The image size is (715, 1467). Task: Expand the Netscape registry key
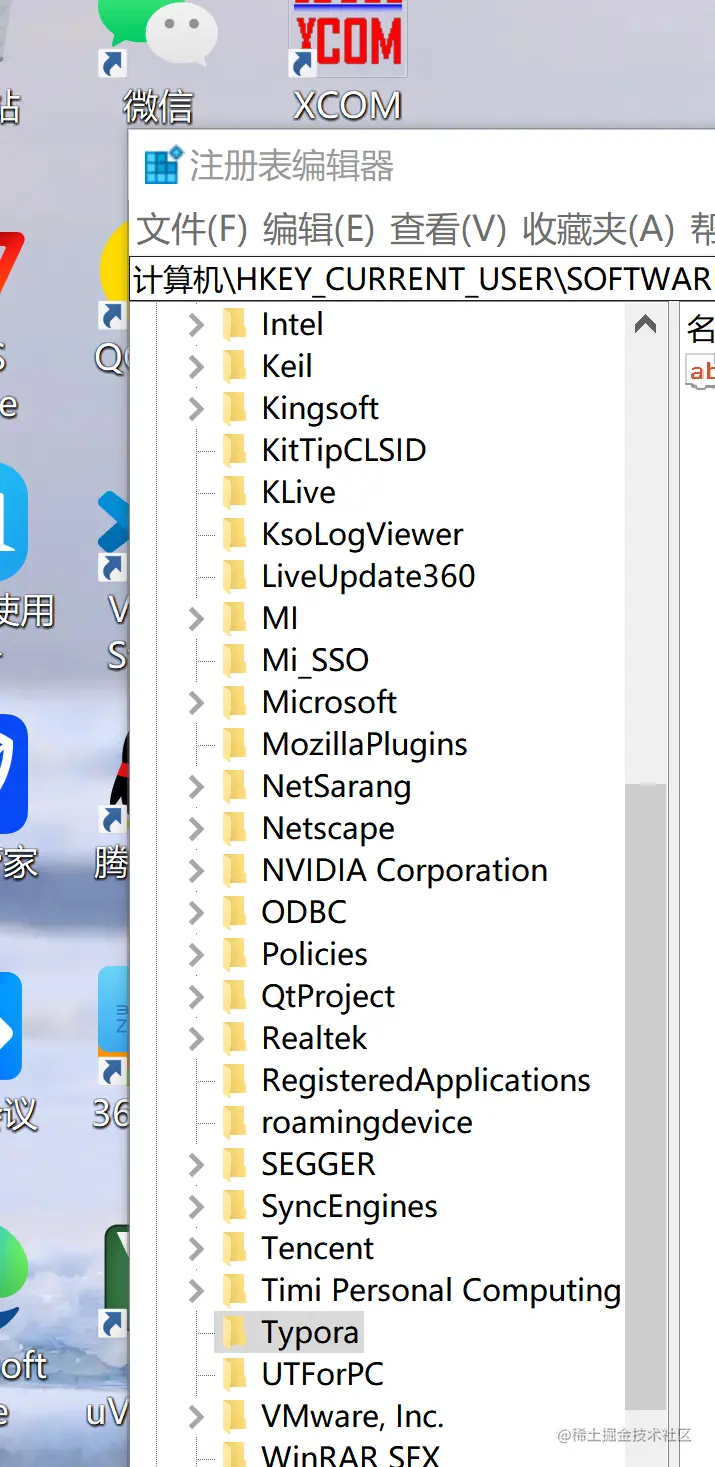tap(196, 828)
